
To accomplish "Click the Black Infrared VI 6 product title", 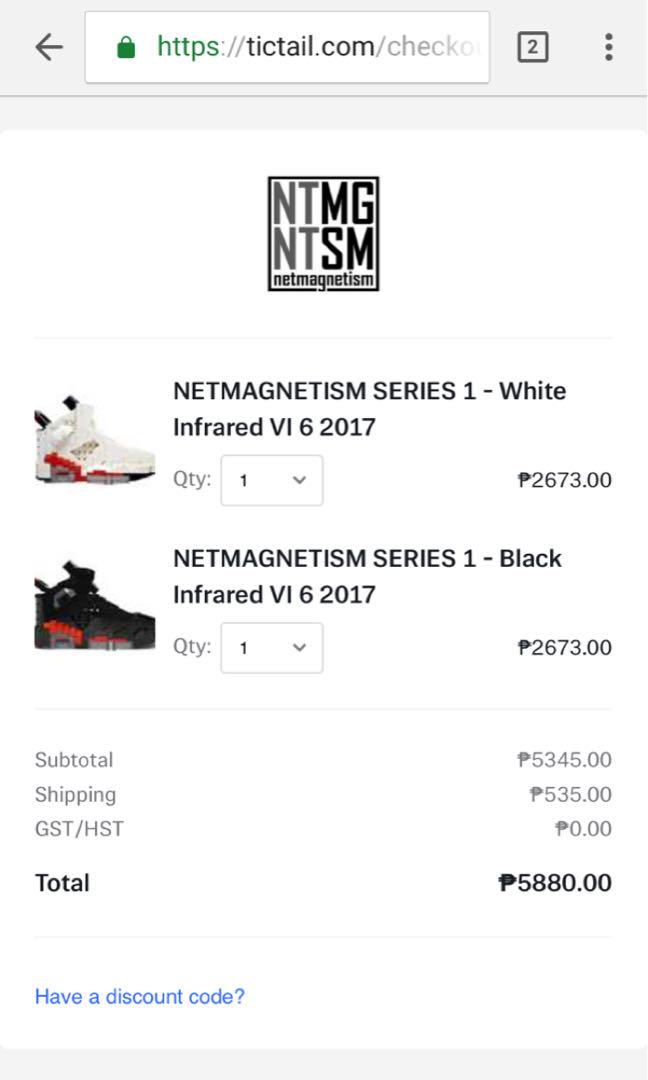I will click(x=367, y=576).
